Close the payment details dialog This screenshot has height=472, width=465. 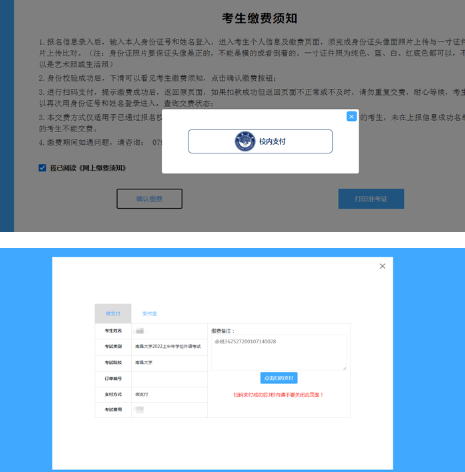[x=382, y=266]
